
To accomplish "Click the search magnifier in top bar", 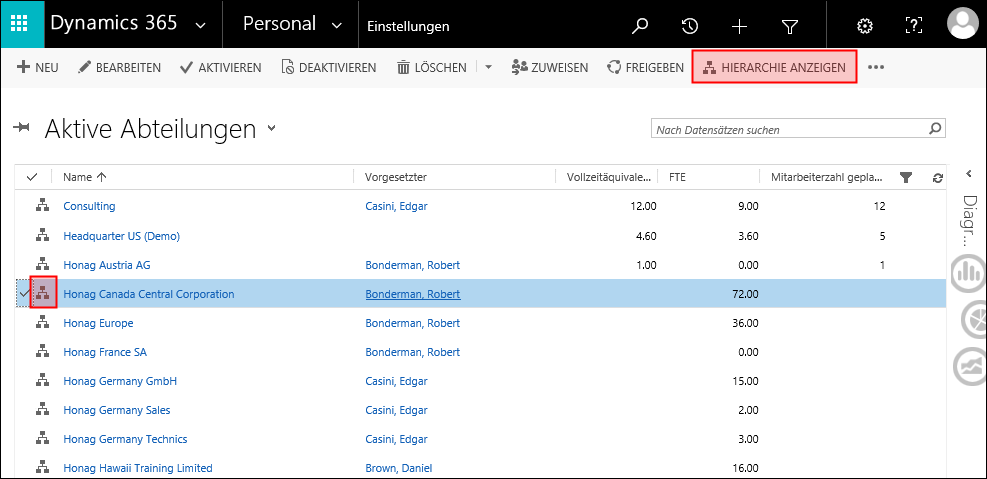I will tap(640, 26).
